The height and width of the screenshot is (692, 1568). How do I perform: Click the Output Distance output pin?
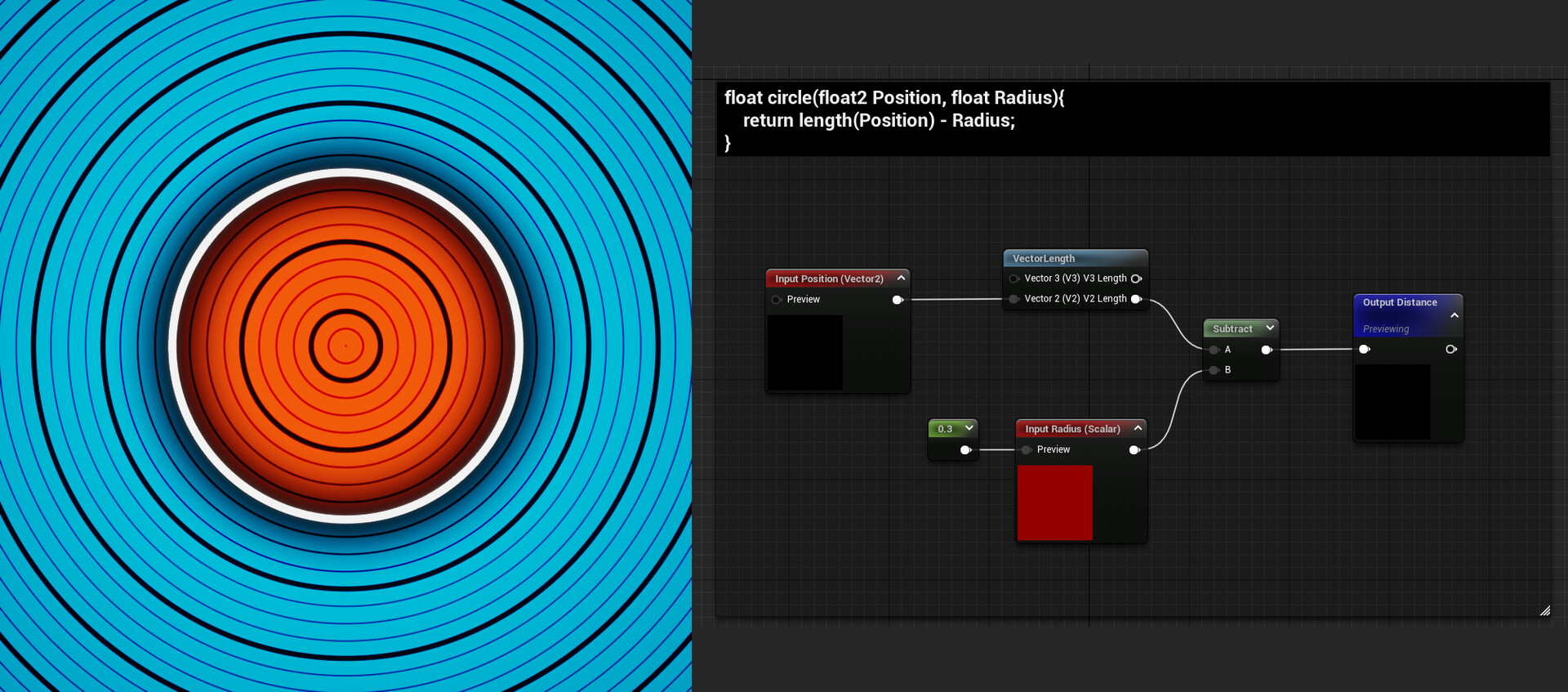1451,350
